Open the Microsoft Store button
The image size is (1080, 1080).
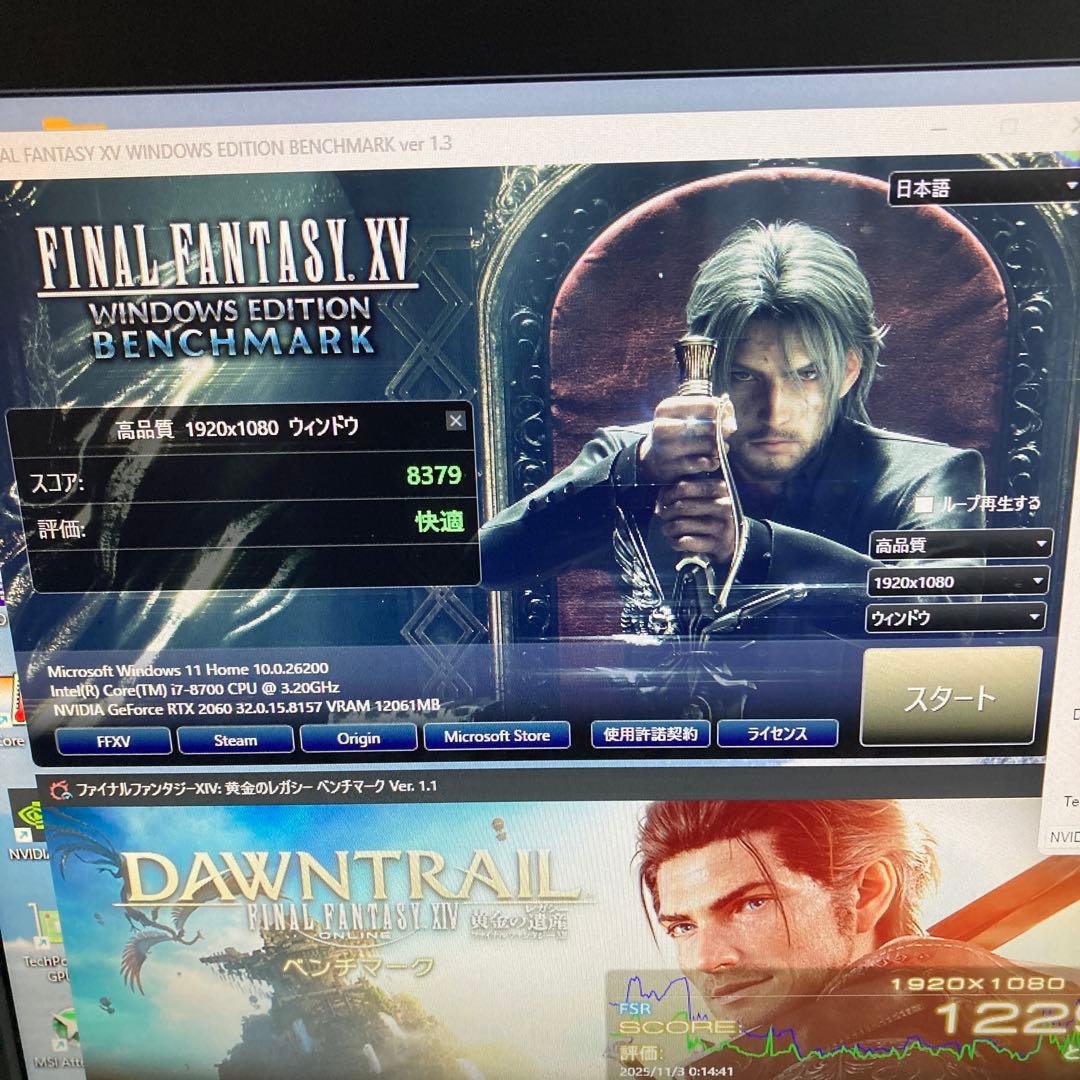click(497, 736)
